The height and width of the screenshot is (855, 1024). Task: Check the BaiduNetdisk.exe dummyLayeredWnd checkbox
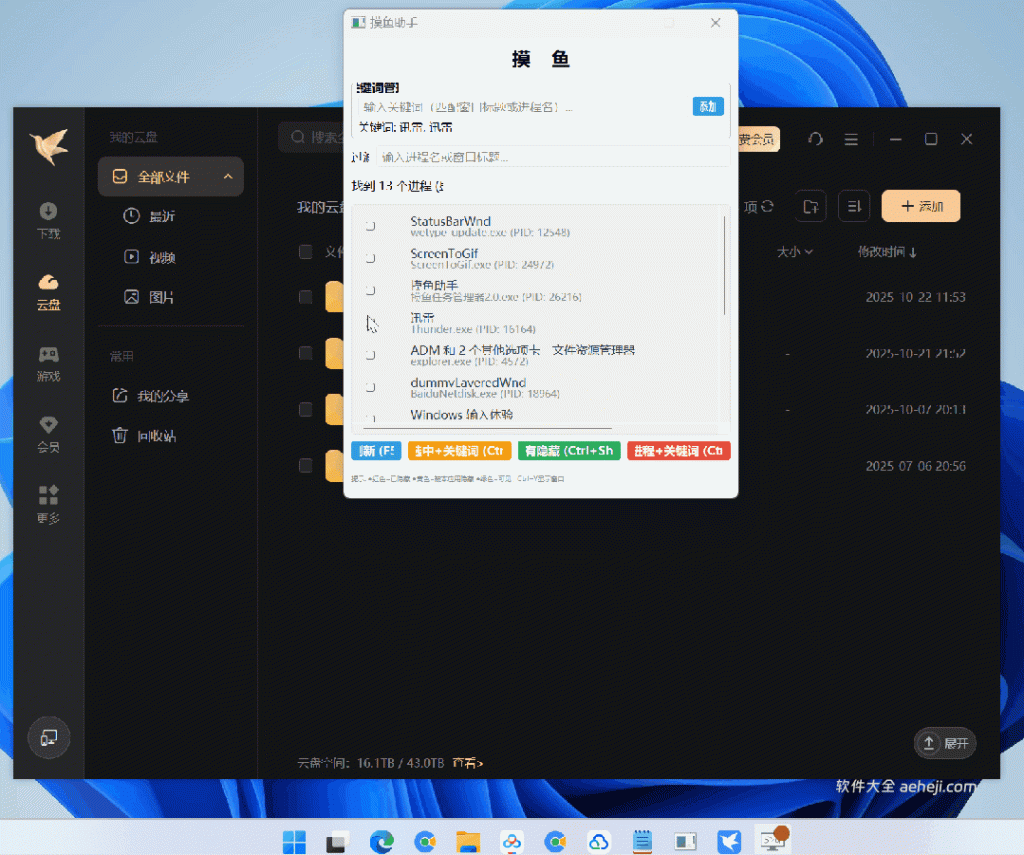[x=370, y=387]
